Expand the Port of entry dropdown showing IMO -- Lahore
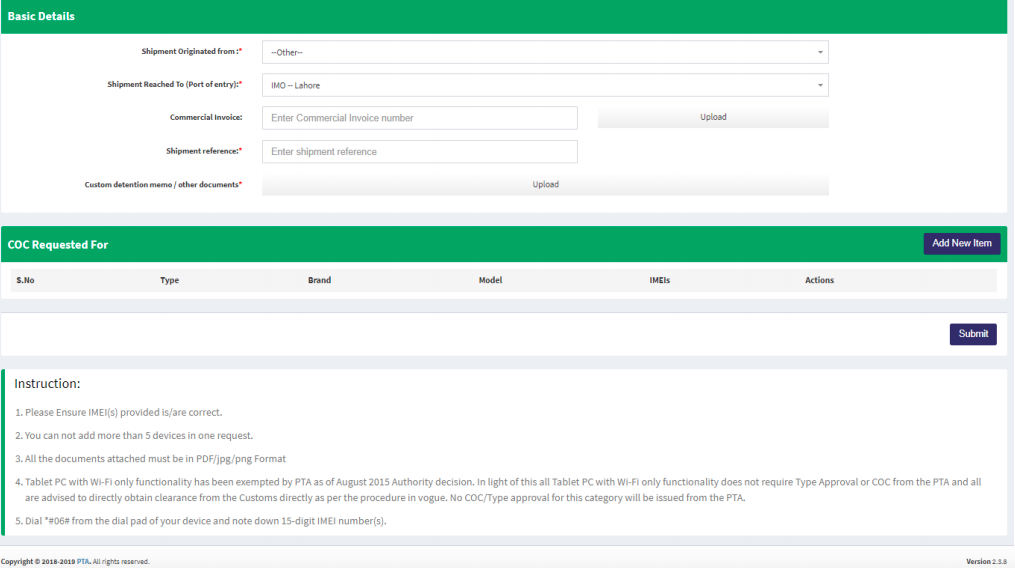The height and width of the screenshot is (568, 1015). click(544, 85)
